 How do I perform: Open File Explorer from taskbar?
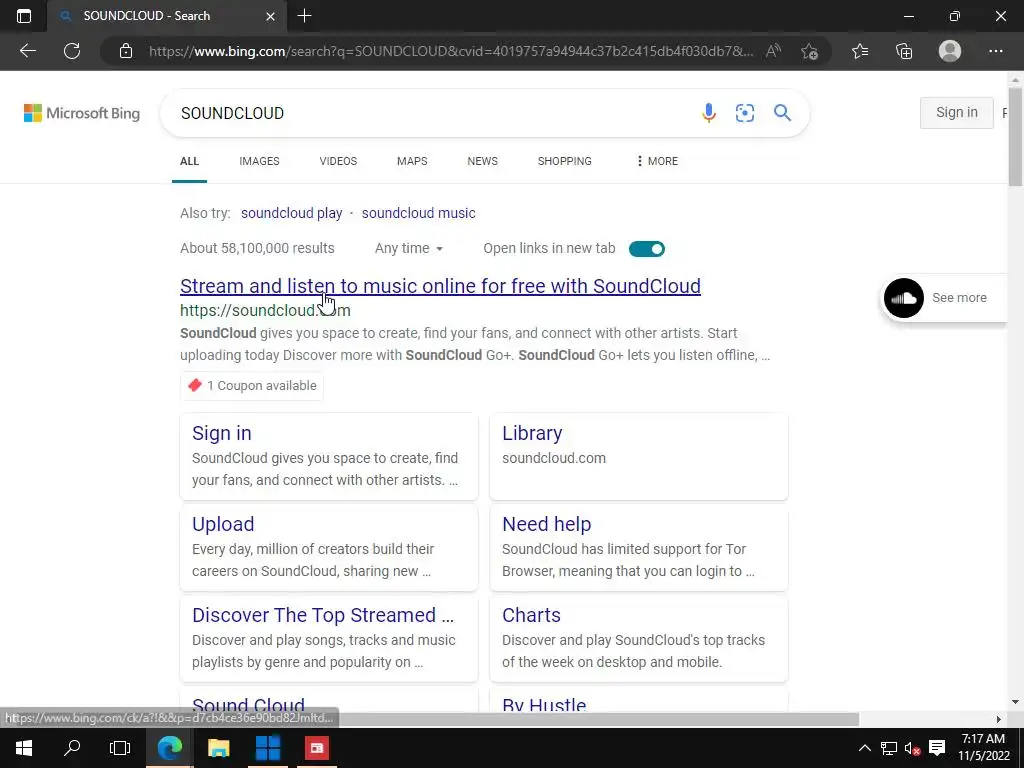click(x=219, y=748)
